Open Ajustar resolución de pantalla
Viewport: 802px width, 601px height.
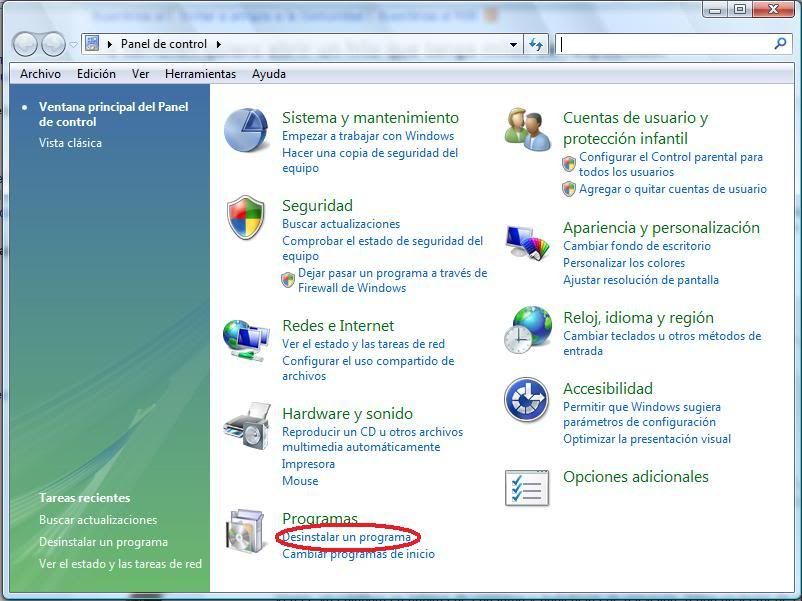pos(640,280)
